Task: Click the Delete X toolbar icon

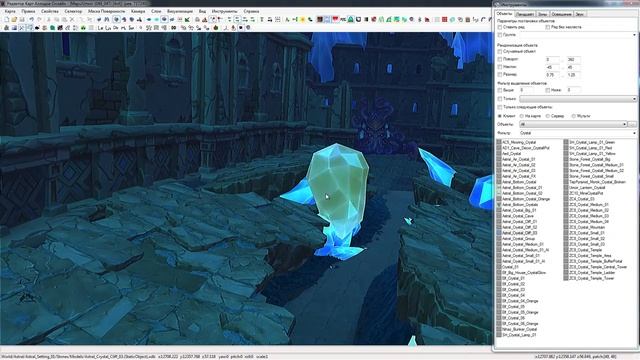Action: pos(72,20)
